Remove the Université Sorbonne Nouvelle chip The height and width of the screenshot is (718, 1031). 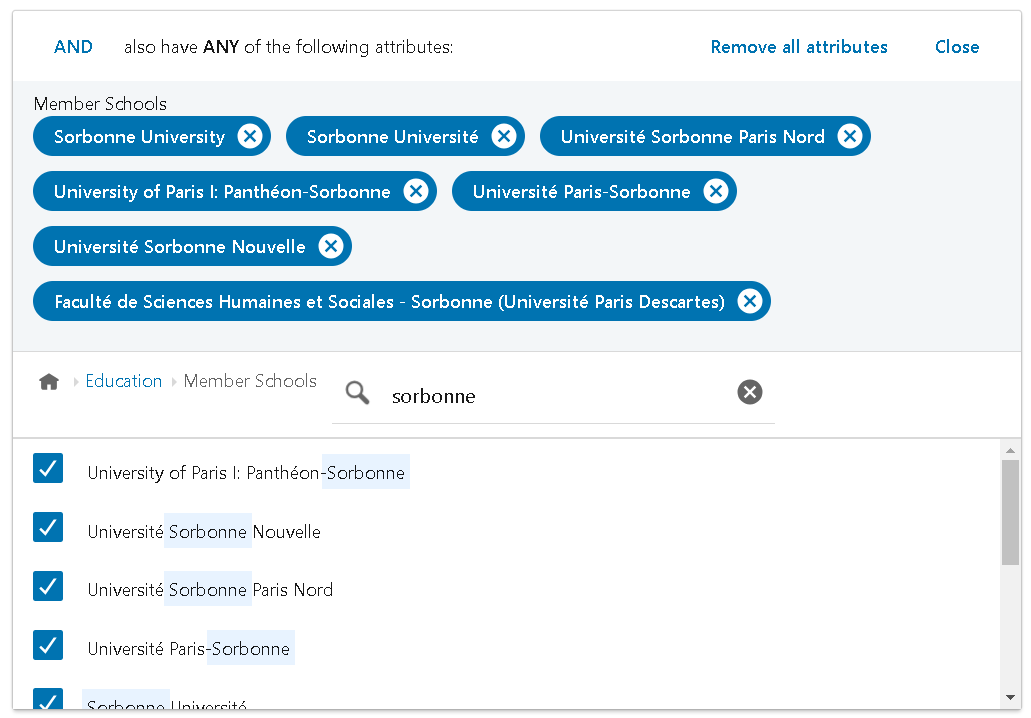coord(330,246)
